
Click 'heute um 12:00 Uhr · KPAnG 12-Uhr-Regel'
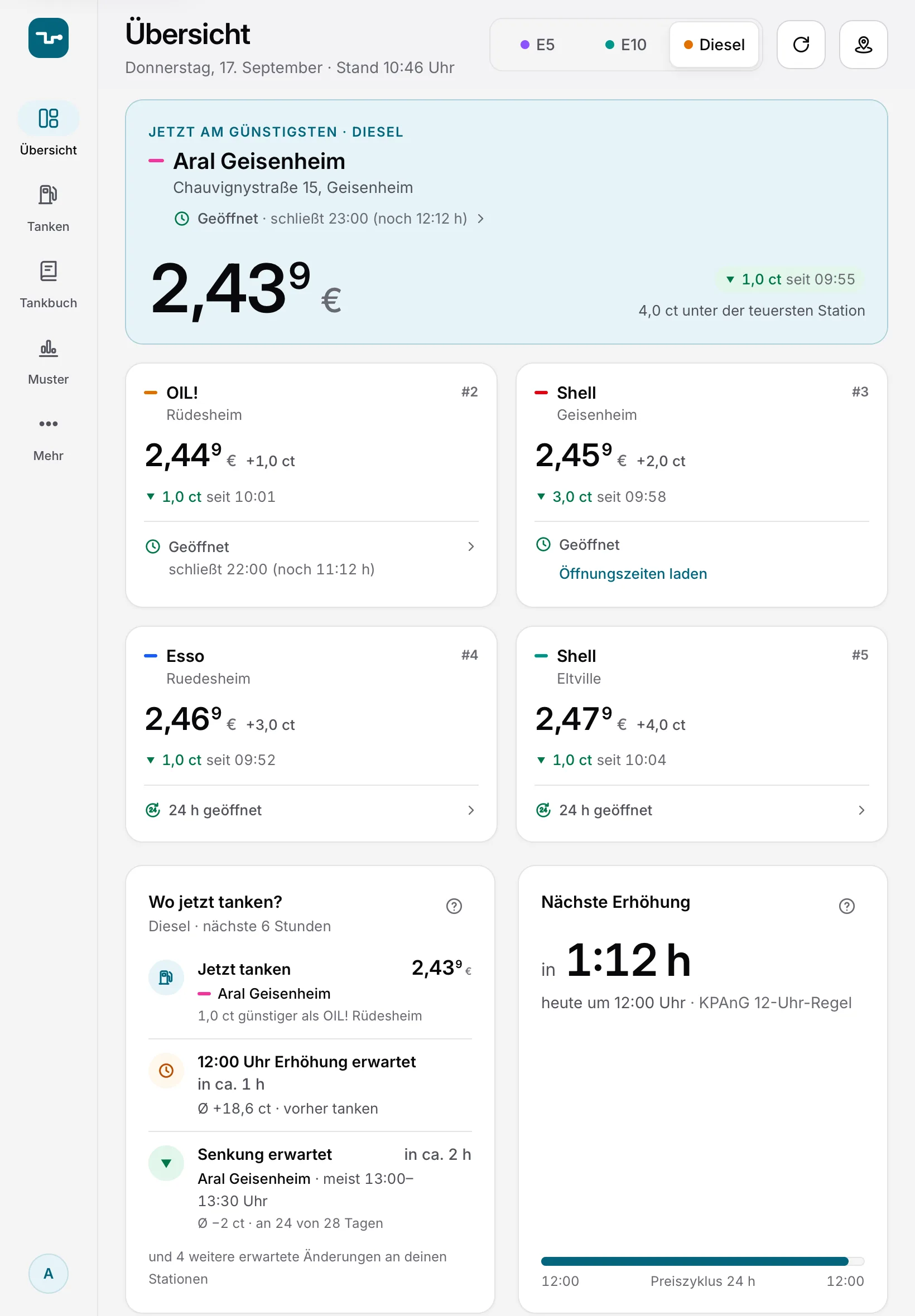(696, 1003)
